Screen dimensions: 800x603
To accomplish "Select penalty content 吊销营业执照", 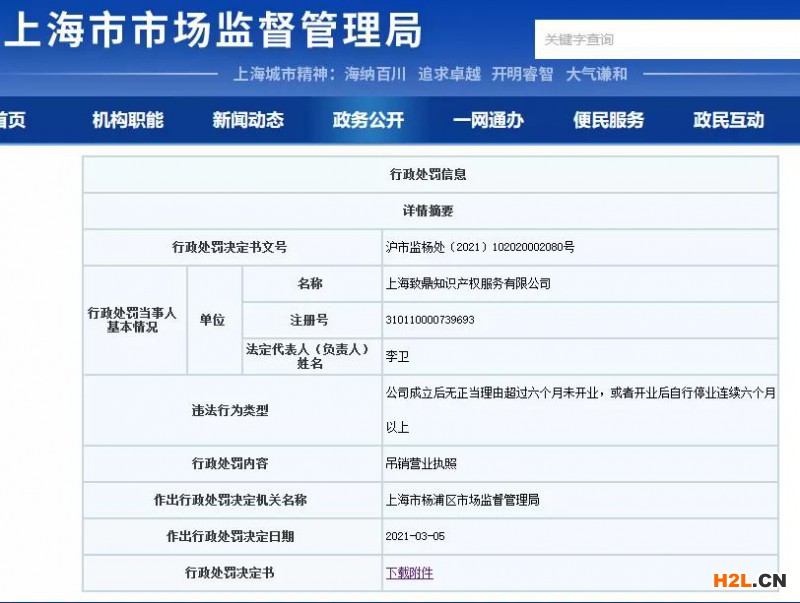I will 421,463.
